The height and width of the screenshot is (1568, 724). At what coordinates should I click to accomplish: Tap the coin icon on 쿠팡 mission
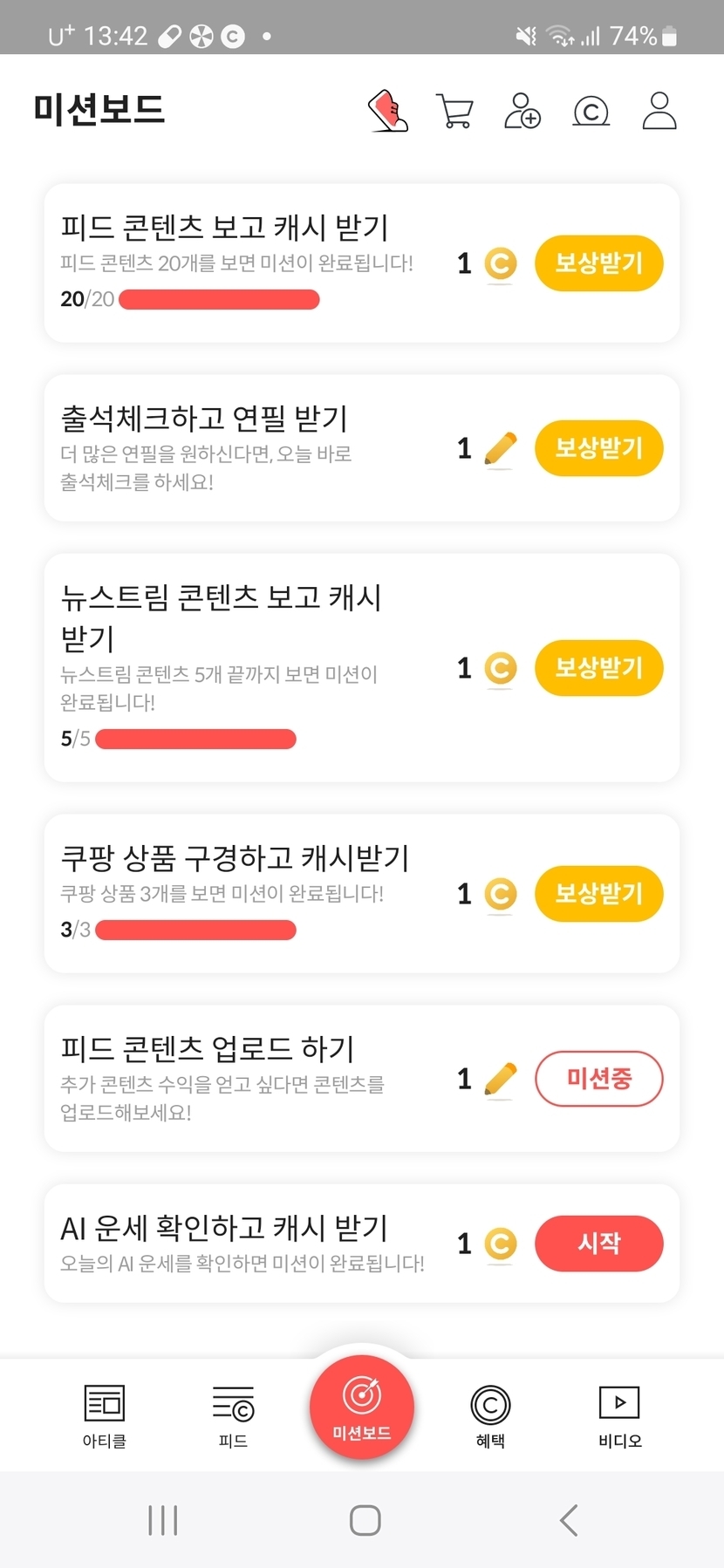500,894
